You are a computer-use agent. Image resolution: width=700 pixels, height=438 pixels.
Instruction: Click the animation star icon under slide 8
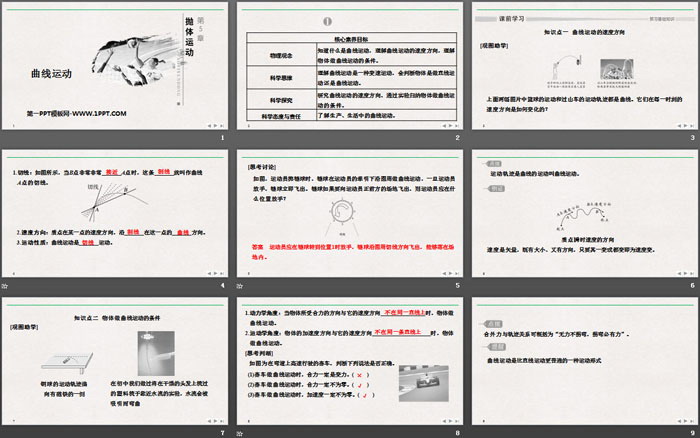pyautogui.click(x=240, y=433)
